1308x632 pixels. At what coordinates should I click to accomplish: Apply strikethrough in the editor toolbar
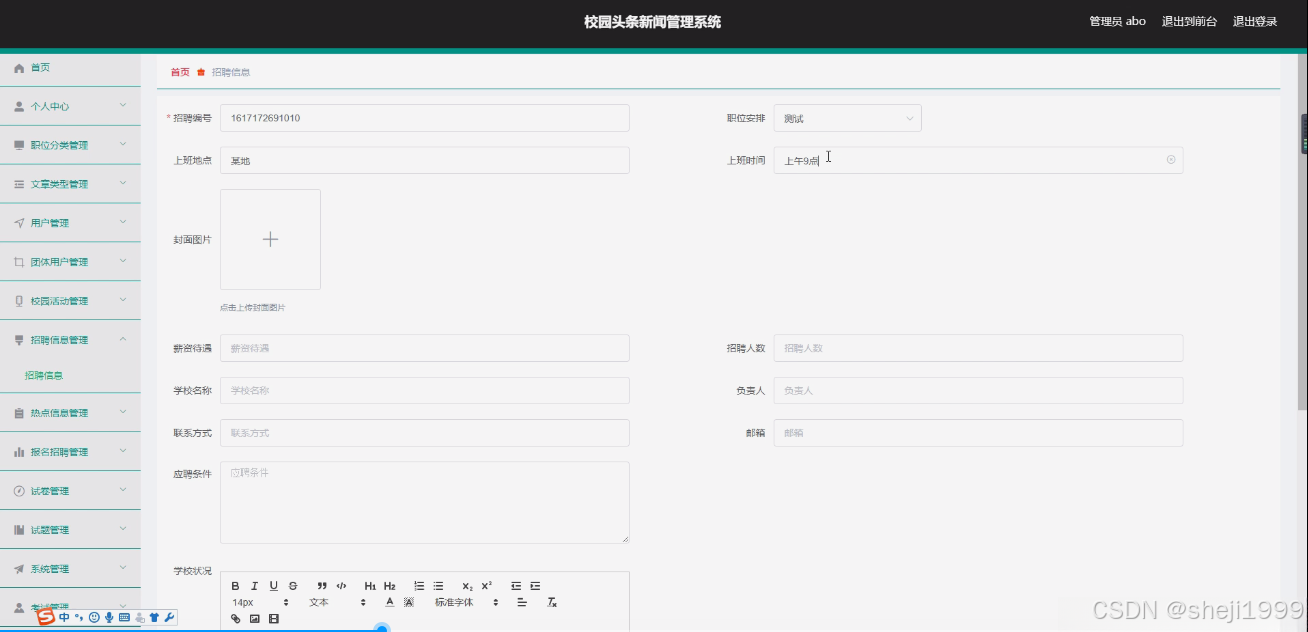pyautogui.click(x=292, y=586)
